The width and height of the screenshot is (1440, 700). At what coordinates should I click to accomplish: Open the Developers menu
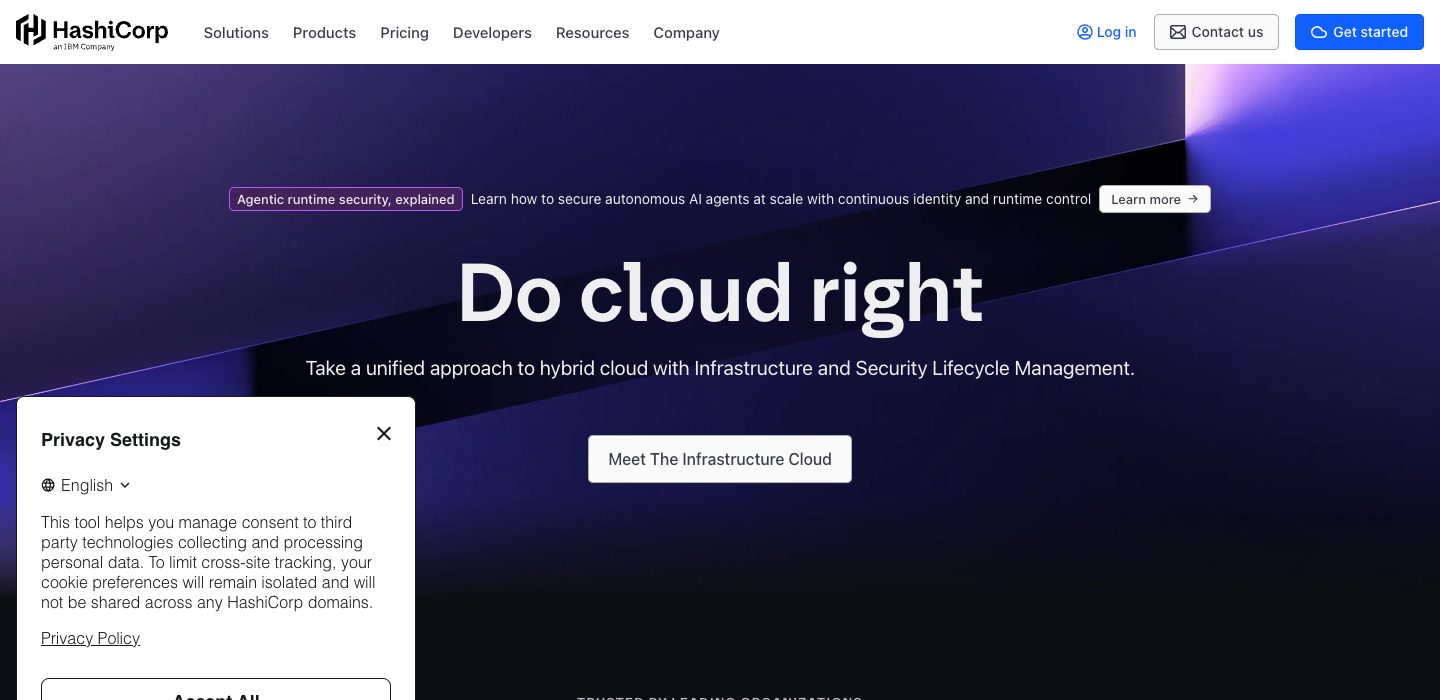coord(492,32)
